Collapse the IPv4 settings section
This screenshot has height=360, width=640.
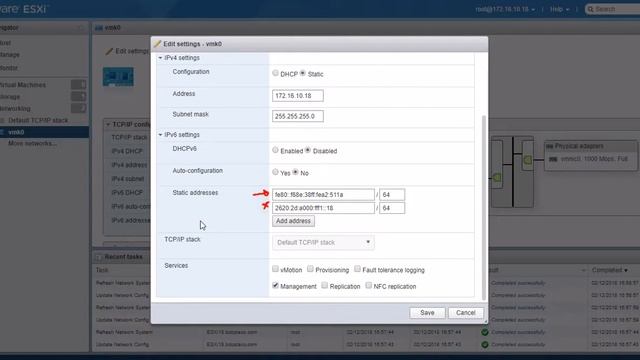click(x=160, y=58)
